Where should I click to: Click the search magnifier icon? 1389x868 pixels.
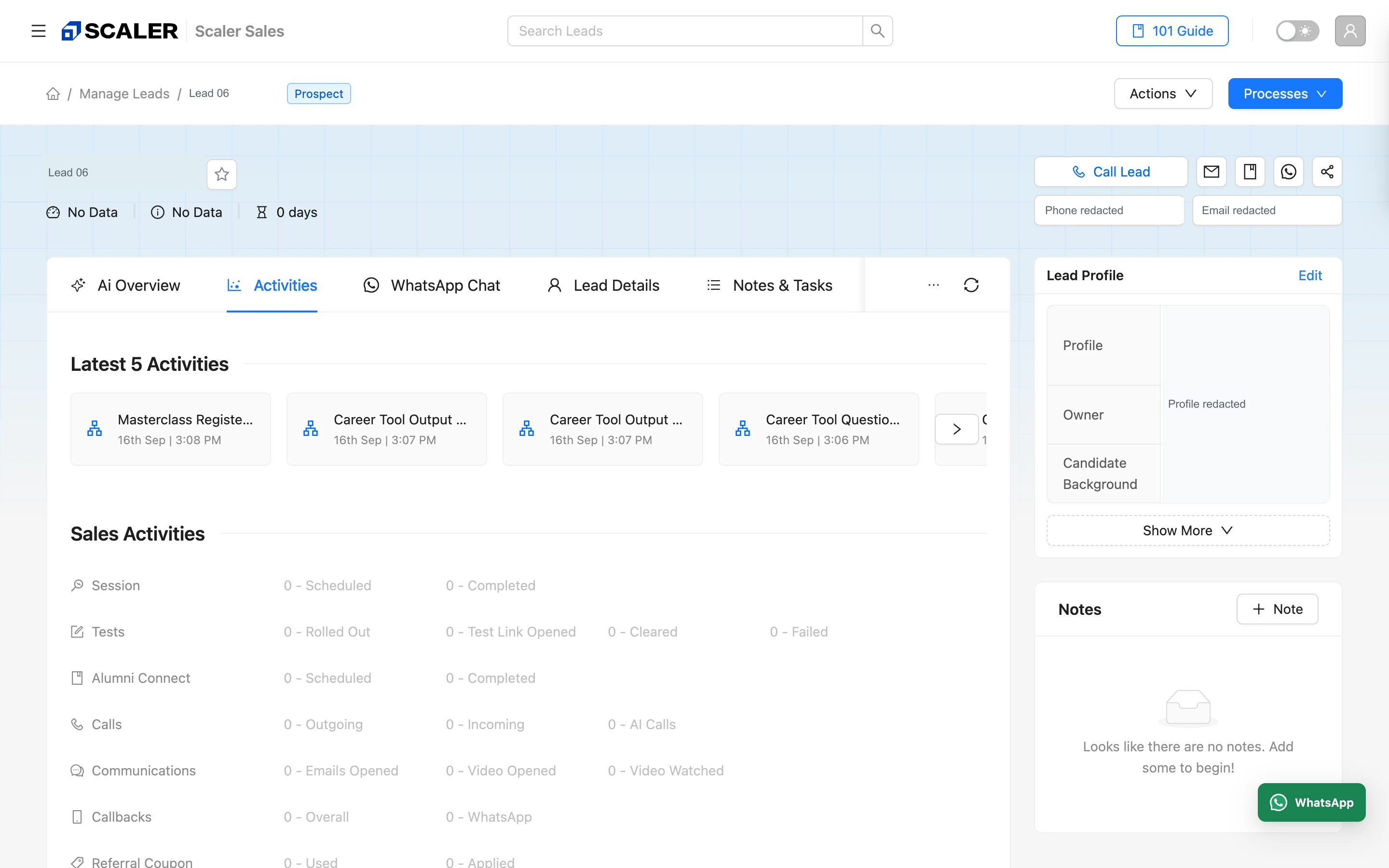877,31
